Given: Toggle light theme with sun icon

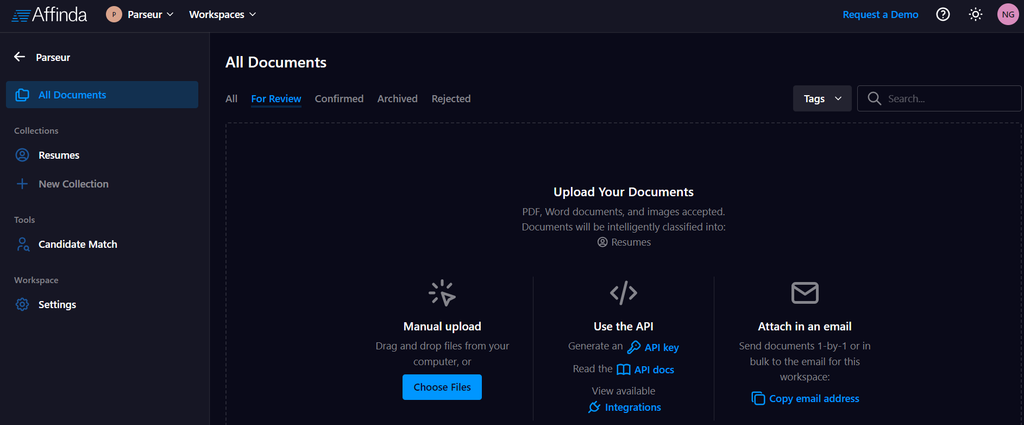Looking at the screenshot, I should coord(975,15).
